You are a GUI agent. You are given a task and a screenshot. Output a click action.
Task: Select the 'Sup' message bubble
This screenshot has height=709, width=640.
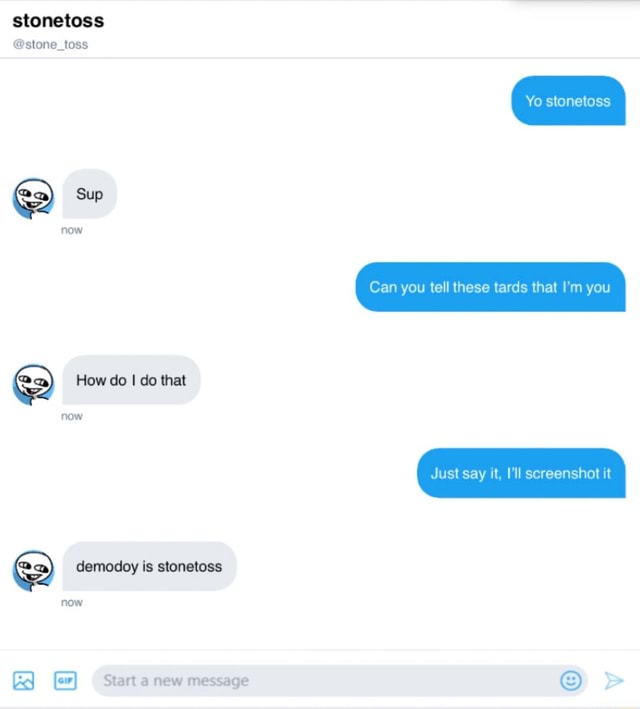(x=90, y=194)
